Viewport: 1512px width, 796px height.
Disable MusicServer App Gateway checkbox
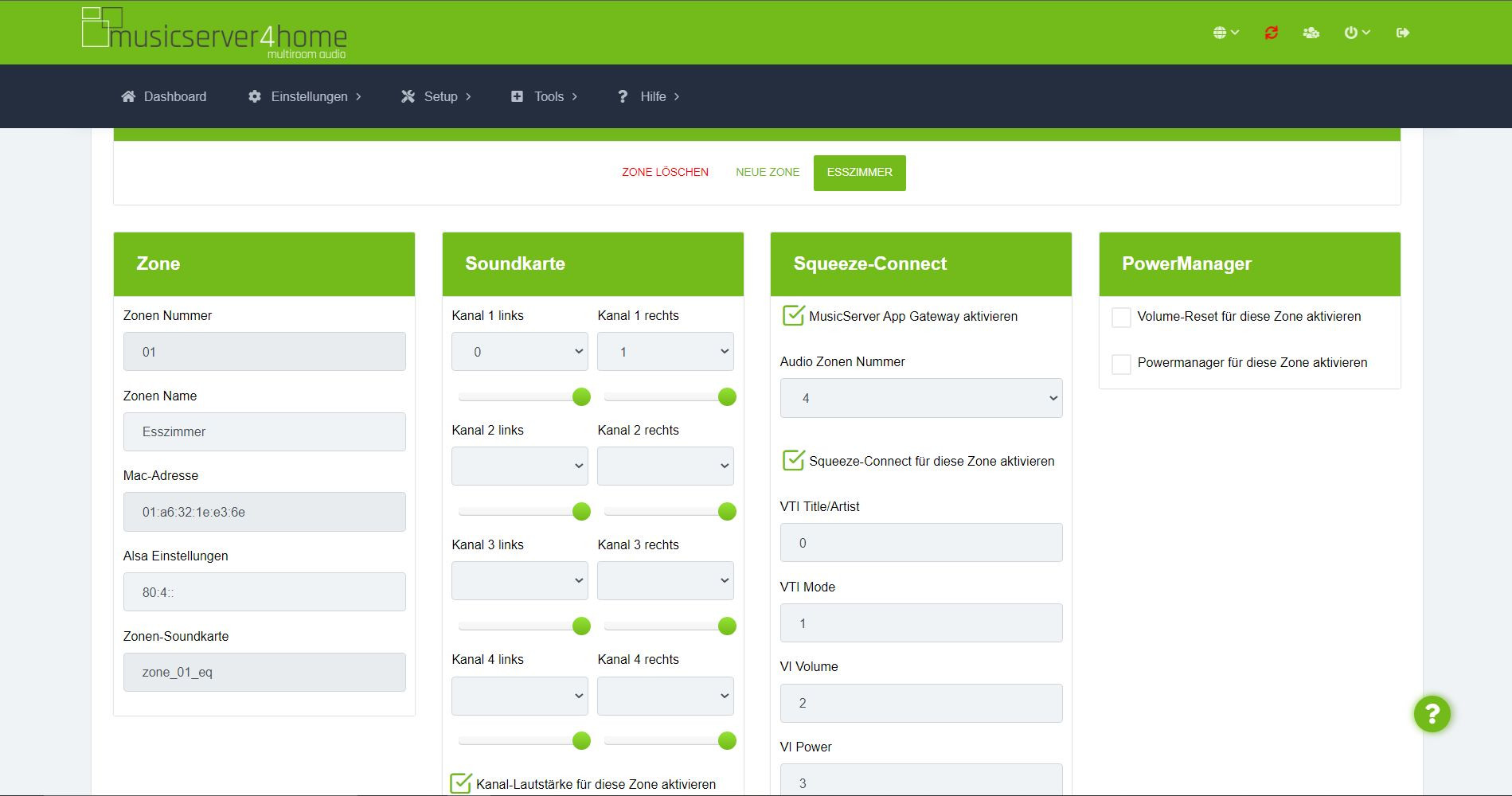coord(793,316)
